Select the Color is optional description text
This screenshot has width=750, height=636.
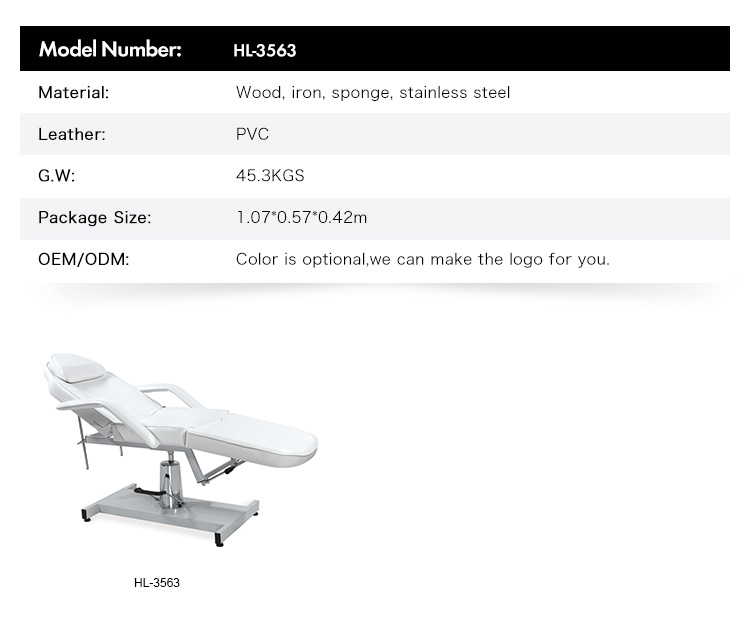(x=423, y=259)
